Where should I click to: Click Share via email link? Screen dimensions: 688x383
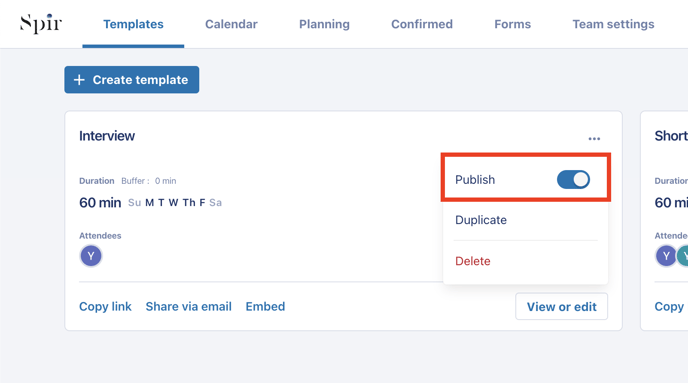(189, 306)
